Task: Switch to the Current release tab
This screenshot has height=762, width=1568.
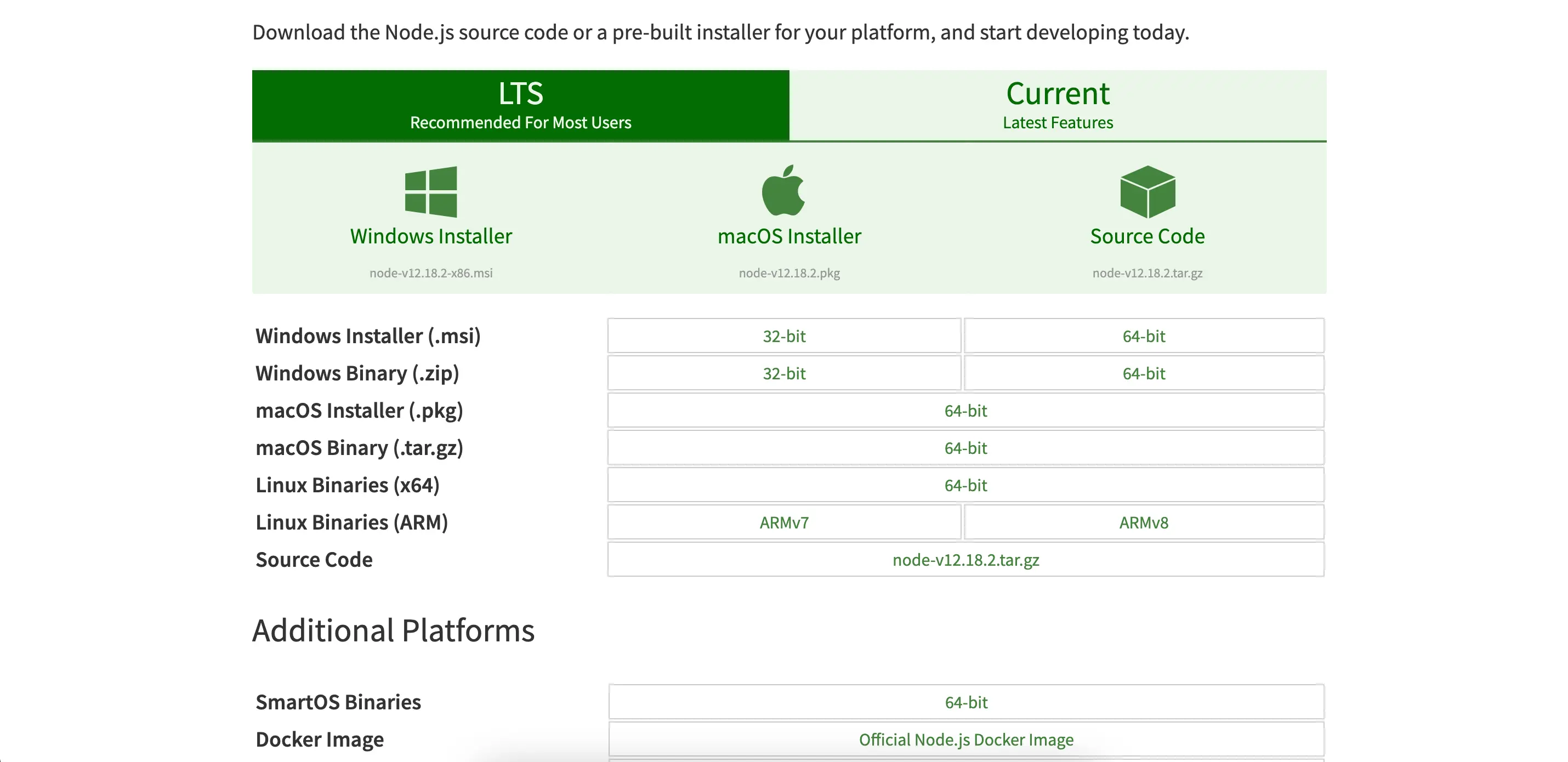Action: point(1058,105)
